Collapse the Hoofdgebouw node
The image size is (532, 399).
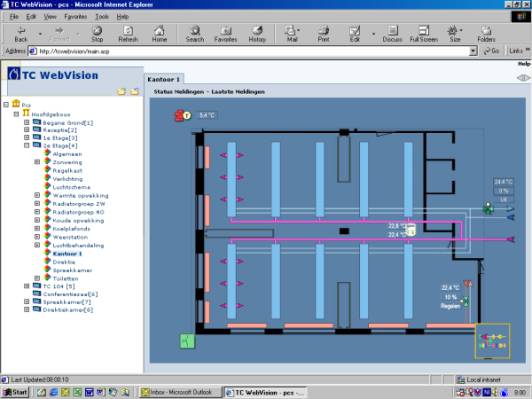16,114
